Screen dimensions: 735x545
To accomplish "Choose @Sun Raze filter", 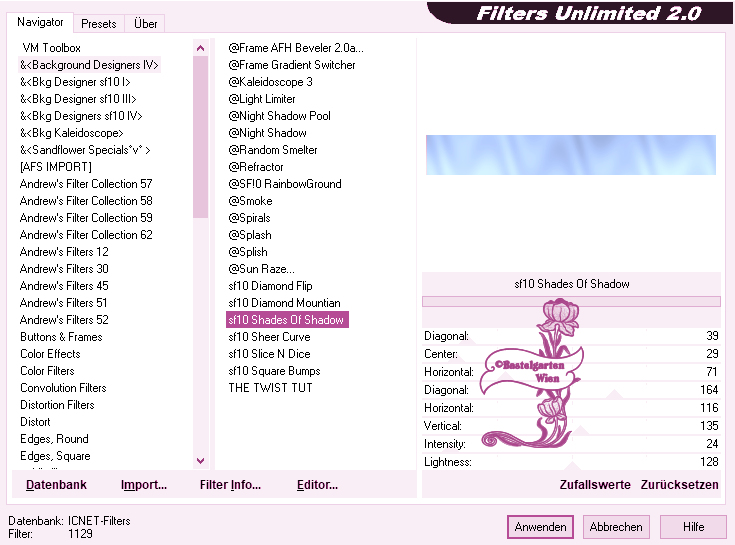I will tap(262, 269).
